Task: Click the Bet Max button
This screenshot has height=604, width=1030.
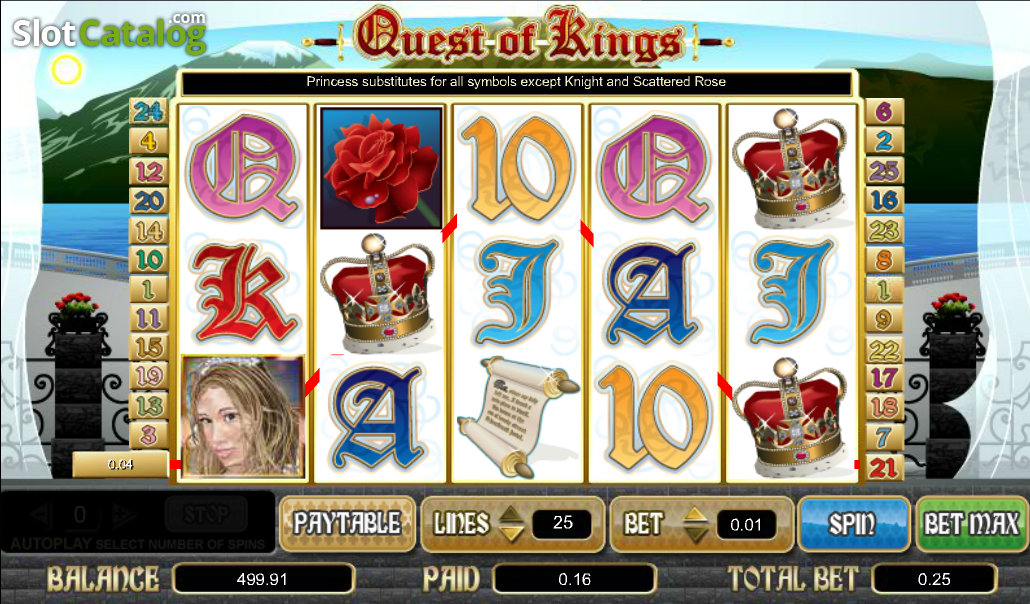Action: click(x=972, y=524)
